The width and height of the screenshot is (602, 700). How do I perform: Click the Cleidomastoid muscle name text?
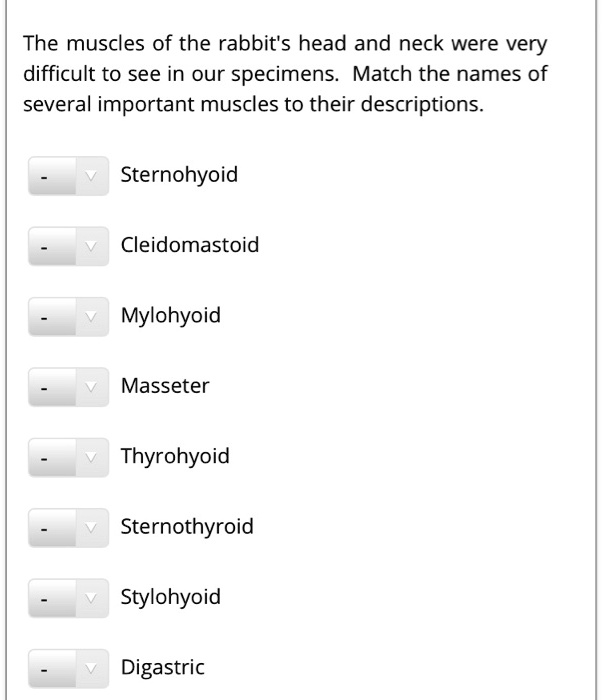click(x=190, y=245)
